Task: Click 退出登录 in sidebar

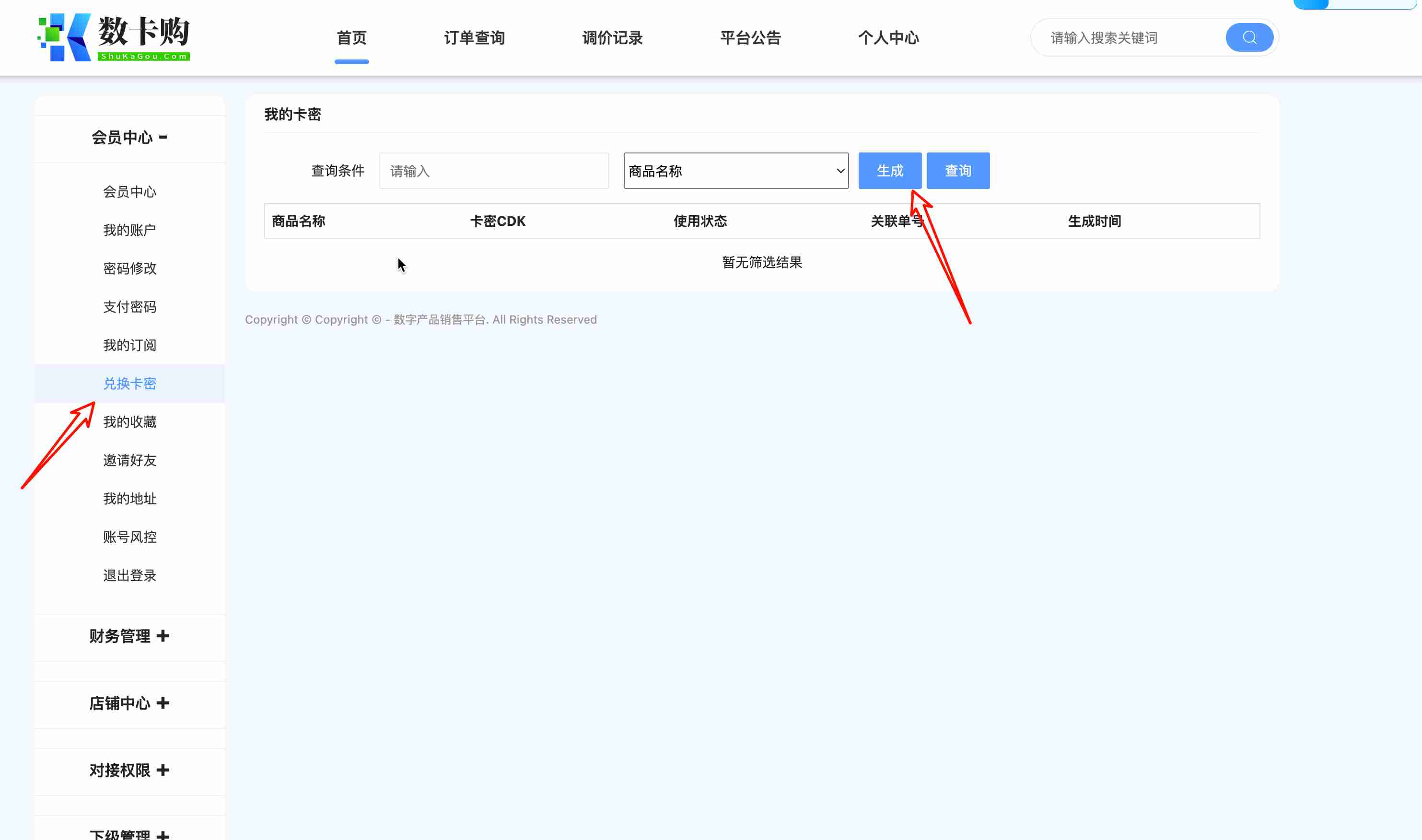Action: [129, 575]
